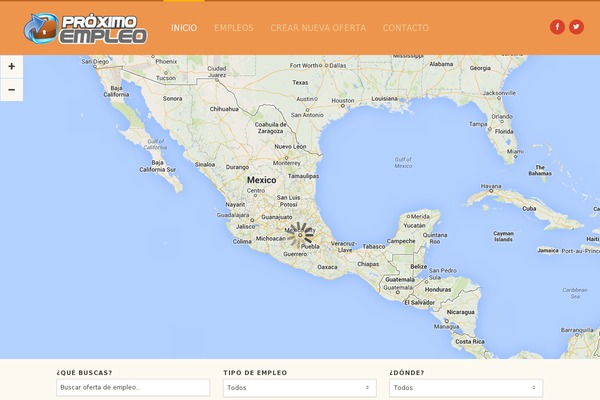Click the 'Nicaragua' label on map
The image size is (600, 400).
click(x=461, y=312)
